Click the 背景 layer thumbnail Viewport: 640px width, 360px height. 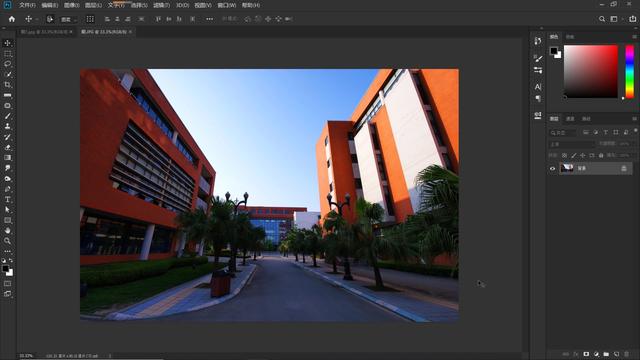(567, 168)
